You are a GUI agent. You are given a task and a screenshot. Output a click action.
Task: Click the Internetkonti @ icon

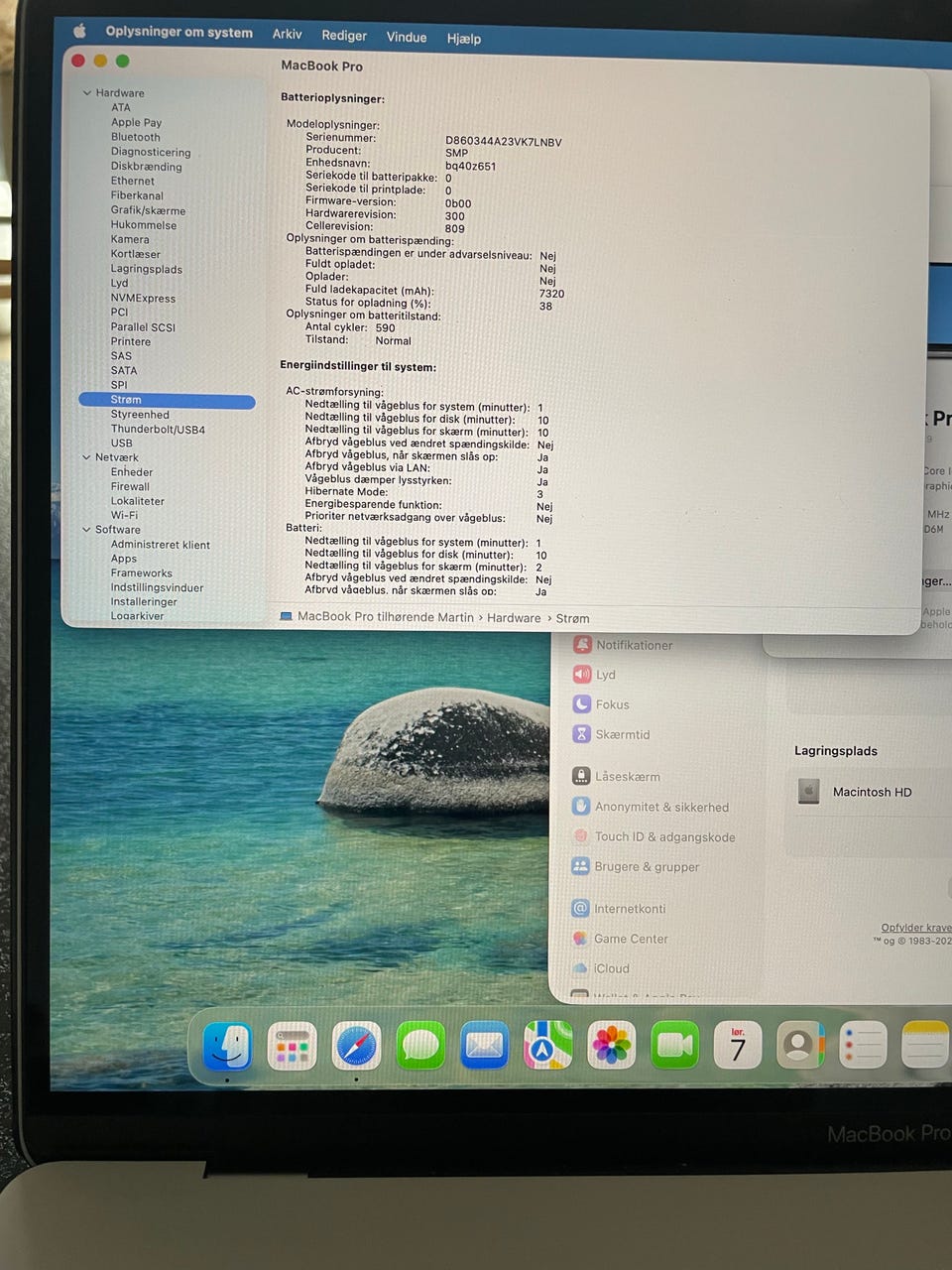coord(580,908)
